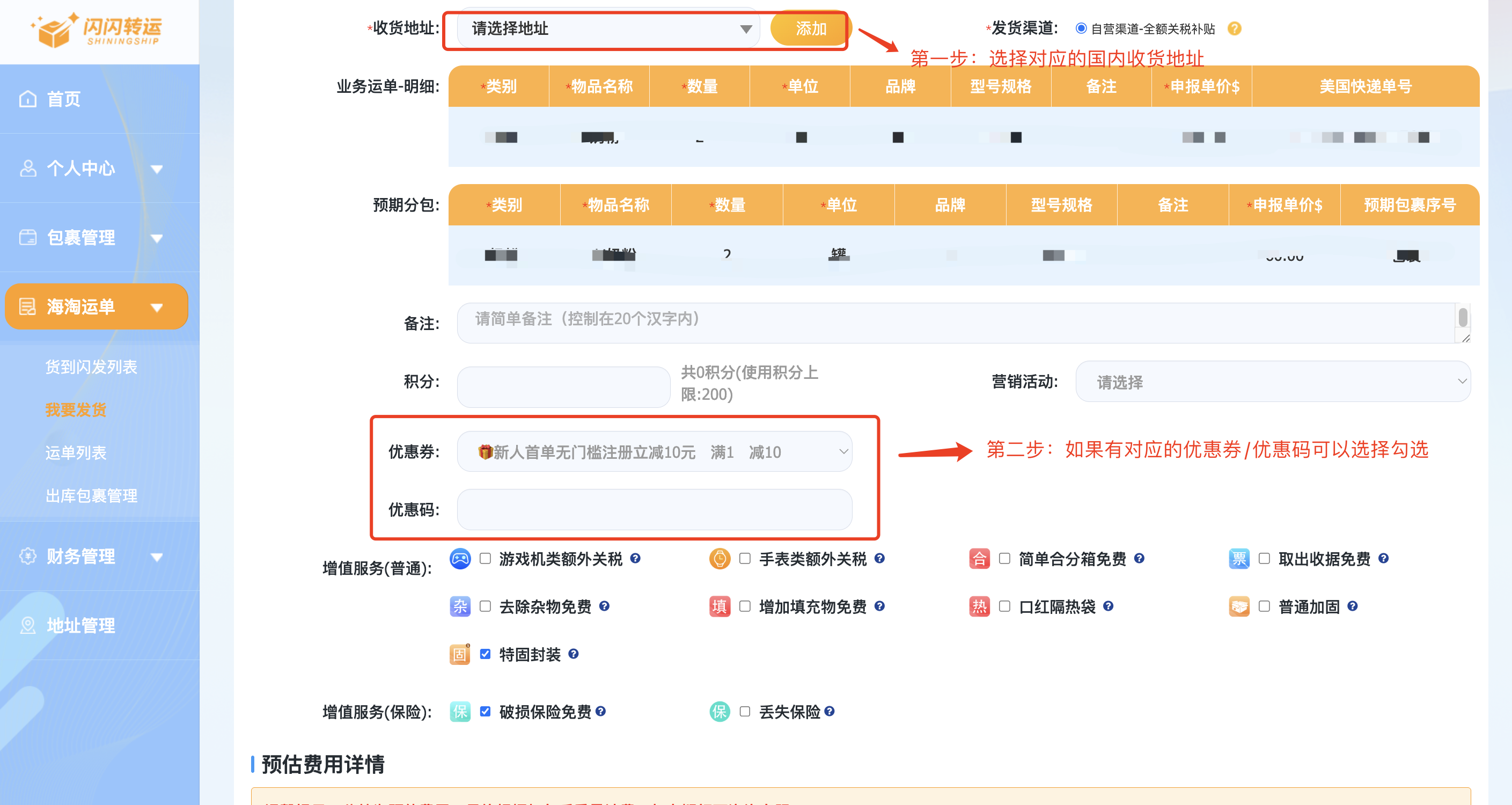Click the blue 票 icon for 取出收据免费
Image resolution: width=1512 pixels, height=805 pixels.
coord(1238,558)
